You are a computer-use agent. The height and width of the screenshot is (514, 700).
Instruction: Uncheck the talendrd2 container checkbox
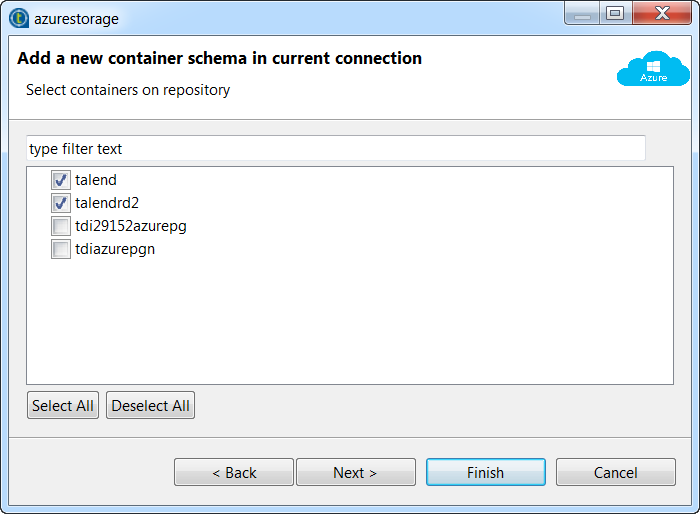(x=61, y=203)
